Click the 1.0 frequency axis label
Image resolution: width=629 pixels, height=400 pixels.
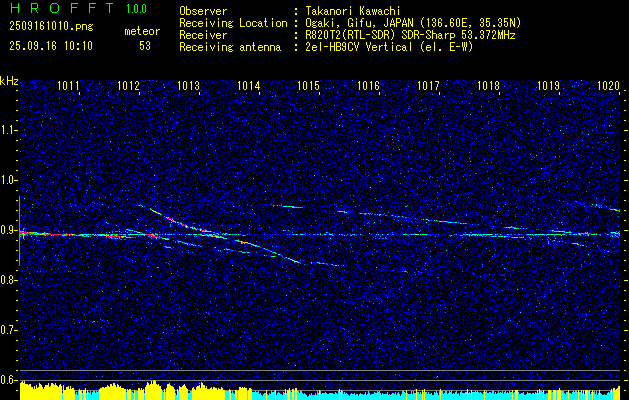point(7,180)
